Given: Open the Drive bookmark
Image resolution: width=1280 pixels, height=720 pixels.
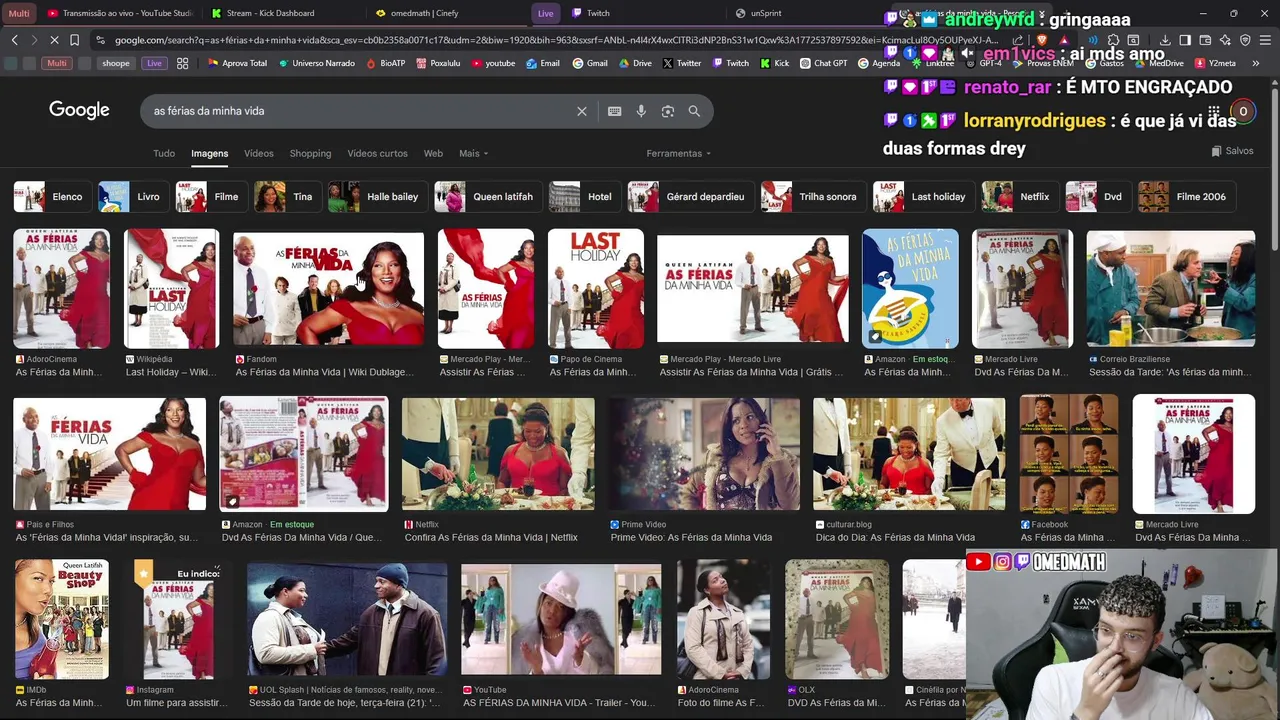Looking at the screenshot, I should pos(634,63).
